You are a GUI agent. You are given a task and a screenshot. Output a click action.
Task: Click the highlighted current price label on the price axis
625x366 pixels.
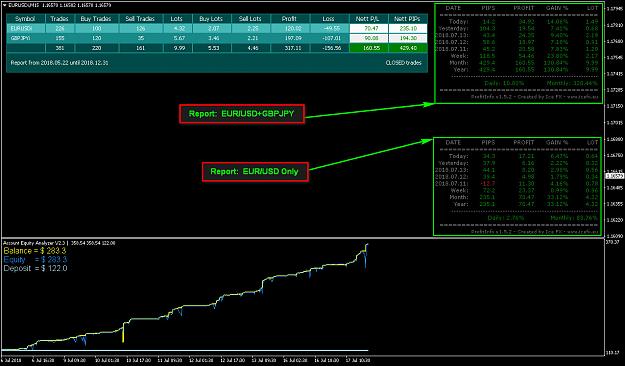click(614, 176)
